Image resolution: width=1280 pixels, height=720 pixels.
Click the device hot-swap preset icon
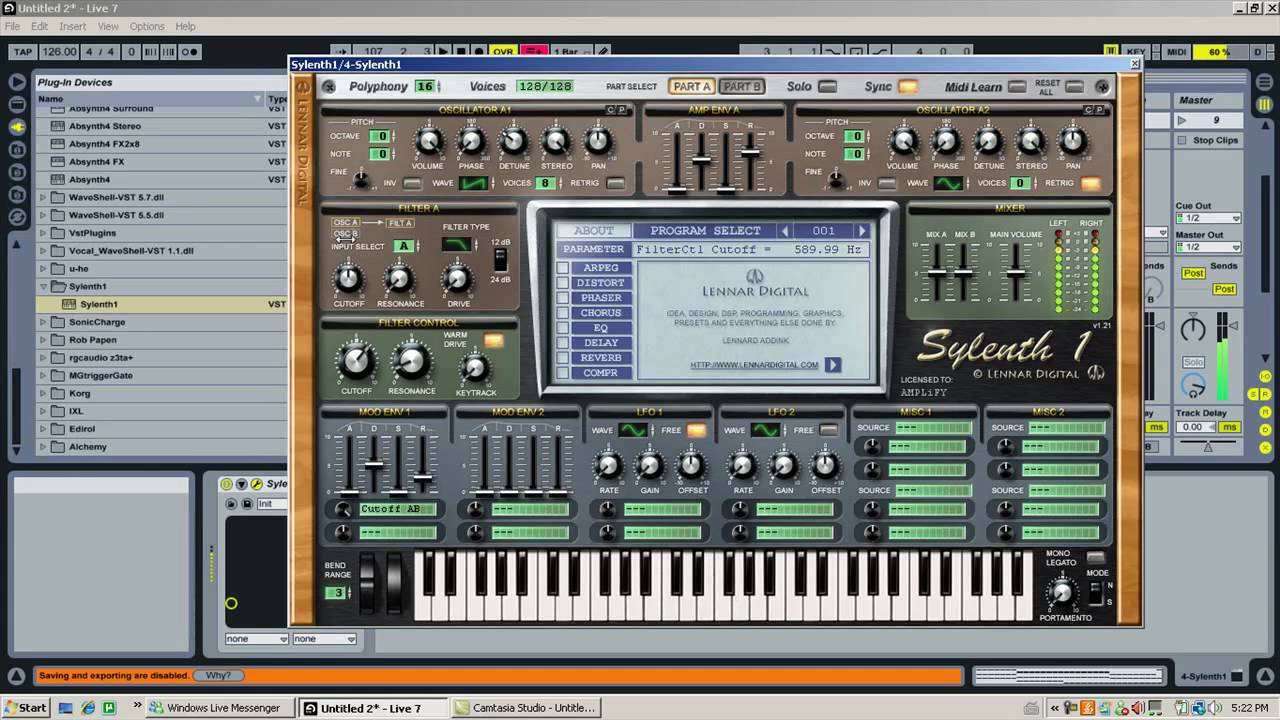[x=231, y=504]
